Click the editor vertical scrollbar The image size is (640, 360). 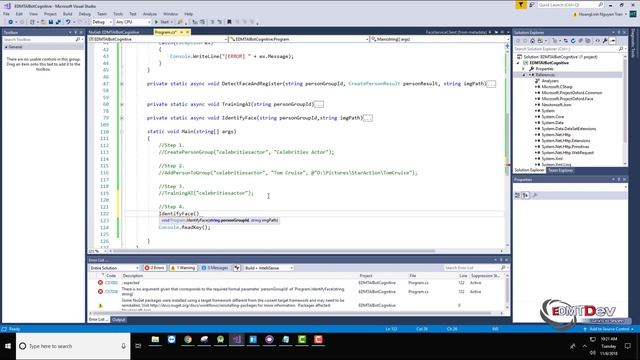click(x=507, y=145)
